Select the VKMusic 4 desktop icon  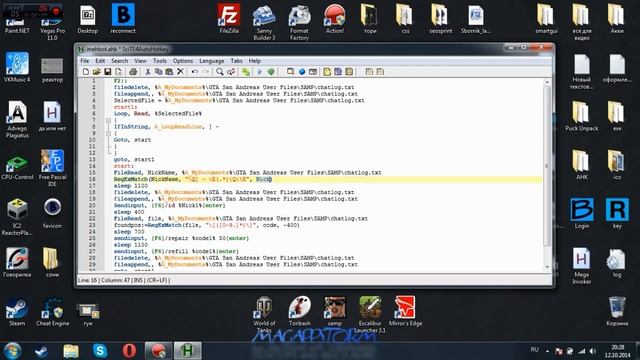(17, 67)
